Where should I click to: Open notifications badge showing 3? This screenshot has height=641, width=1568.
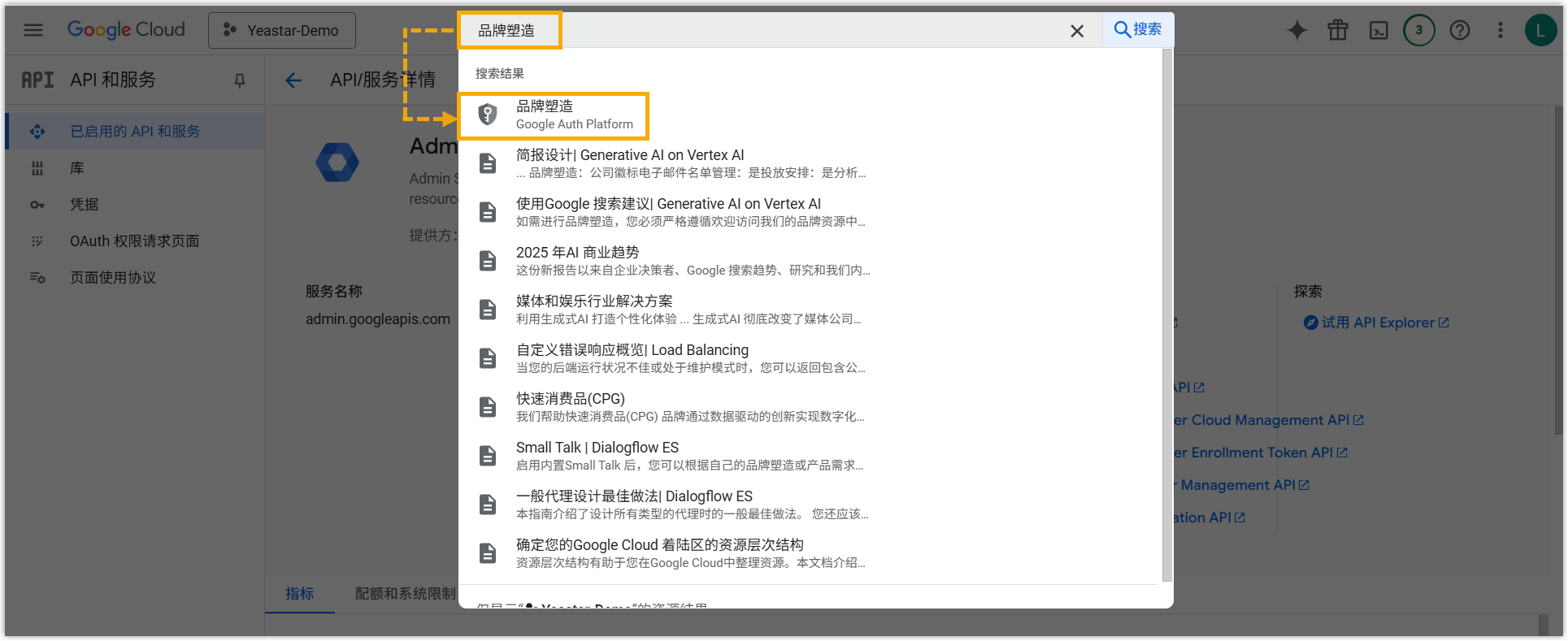click(1419, 30)
